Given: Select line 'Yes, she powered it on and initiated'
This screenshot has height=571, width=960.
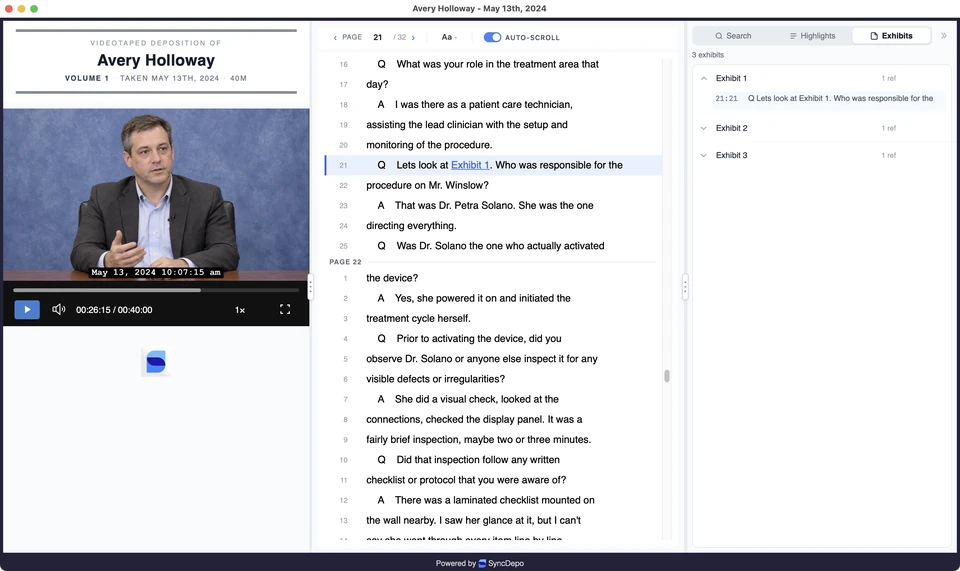Looking at the screenshot, I should [493, 298].
